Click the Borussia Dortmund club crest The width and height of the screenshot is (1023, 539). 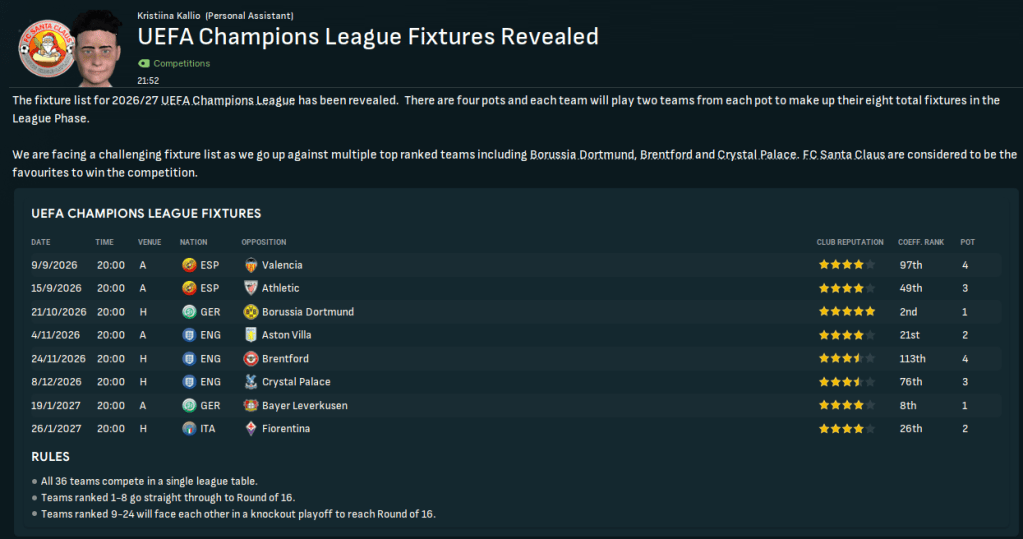251,312
